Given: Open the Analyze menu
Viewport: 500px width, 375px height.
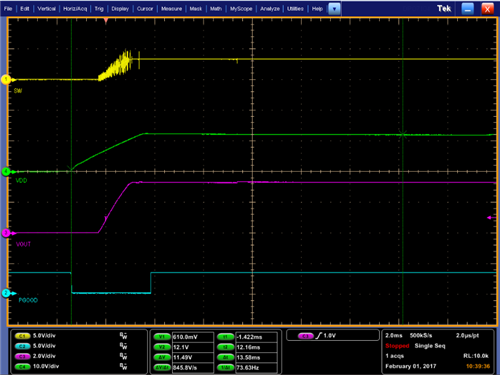Looking at the screenshot, I should (270, 9).
